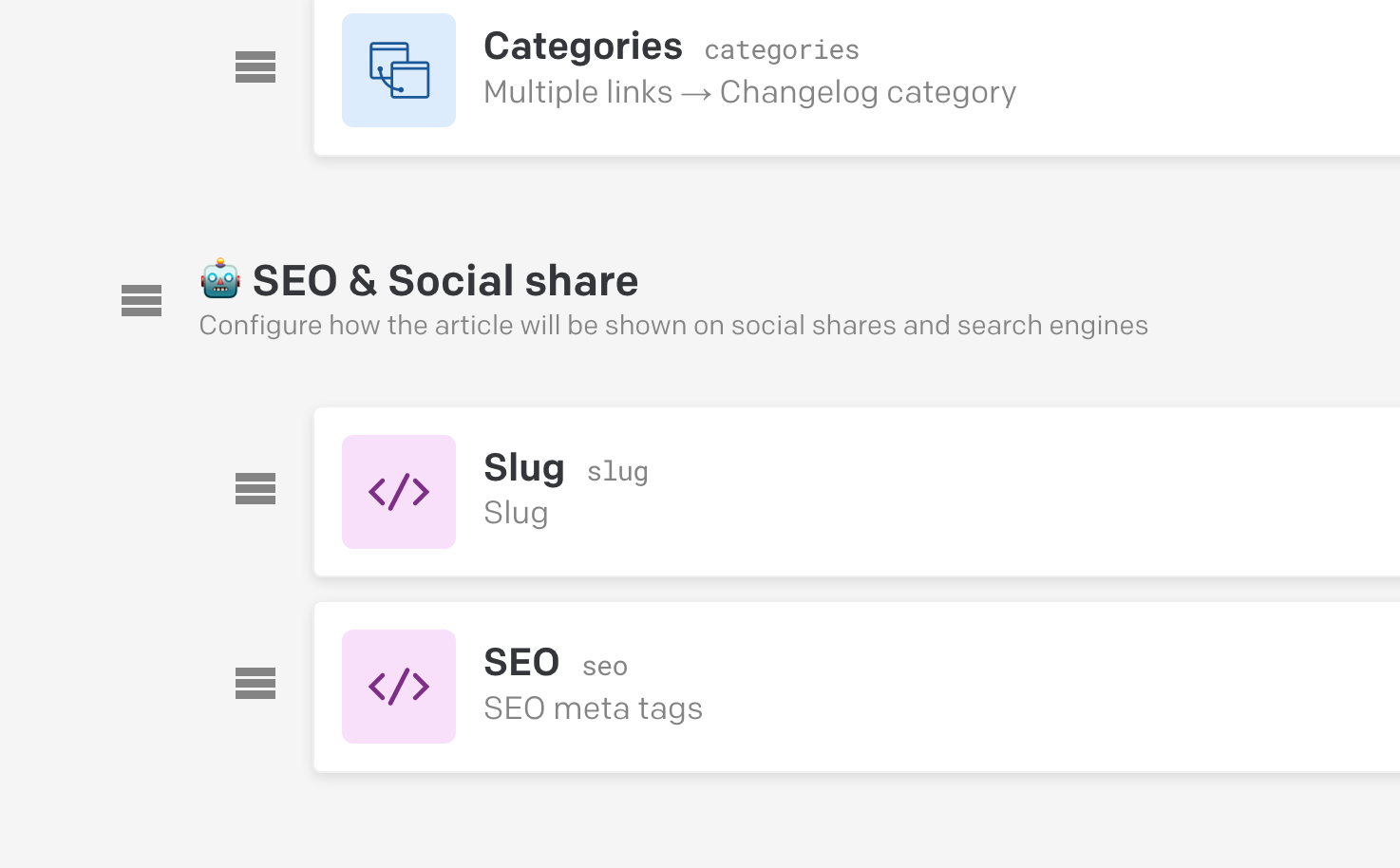Click the Categories multiple-links field icon

(399, 70)
